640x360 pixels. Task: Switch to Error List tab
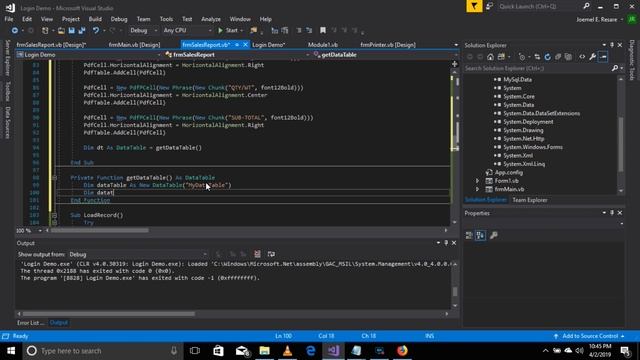click(x=30, y=323)
